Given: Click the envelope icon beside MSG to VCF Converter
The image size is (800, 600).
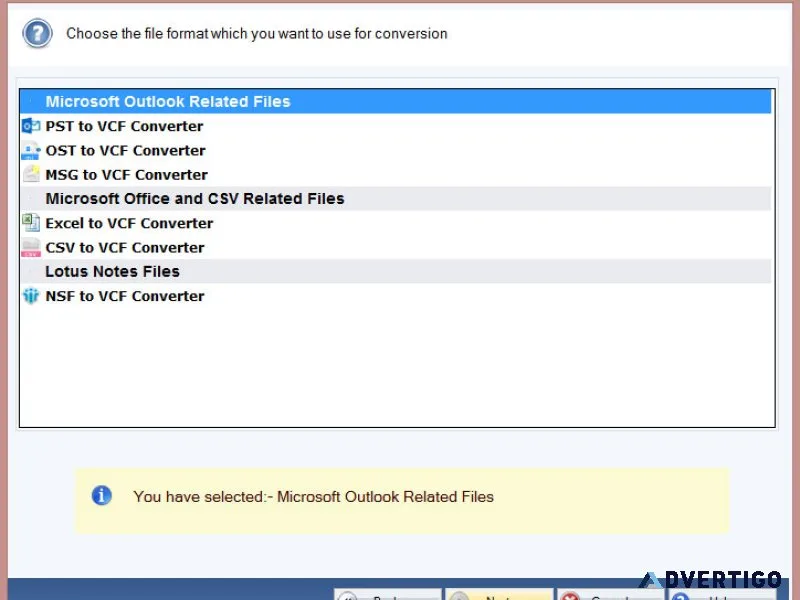Looking at the screenshot, I should [x=31, y=174].
